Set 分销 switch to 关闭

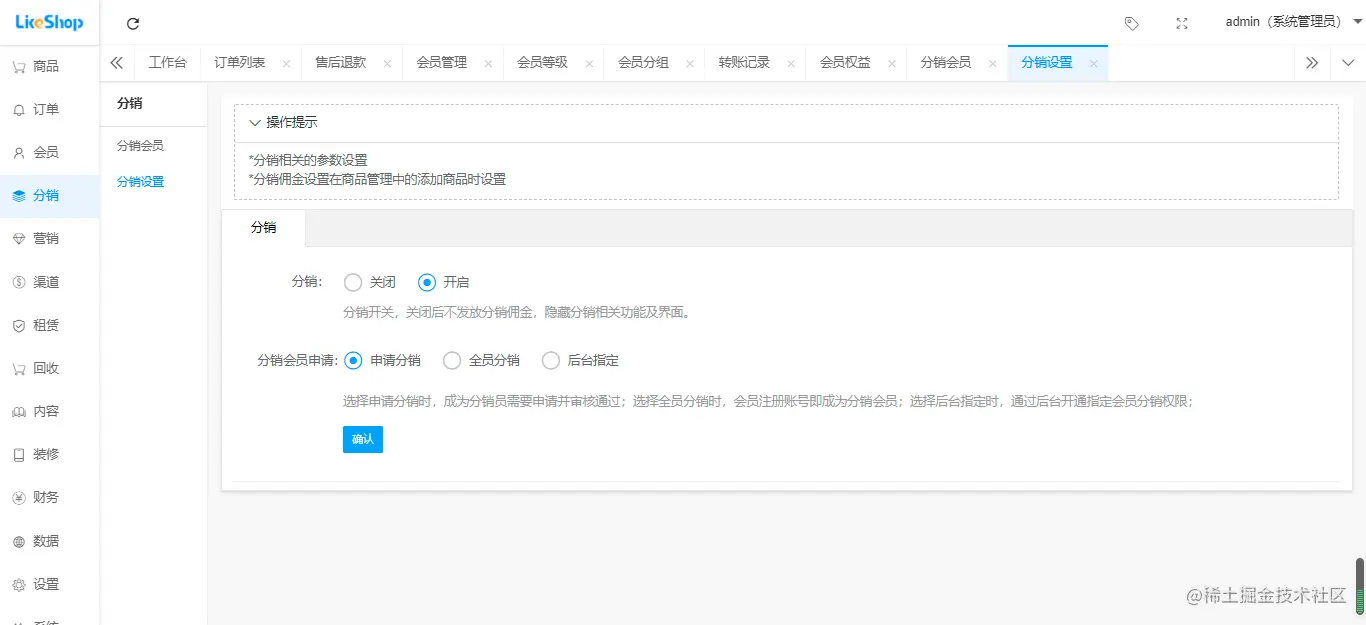370,282
